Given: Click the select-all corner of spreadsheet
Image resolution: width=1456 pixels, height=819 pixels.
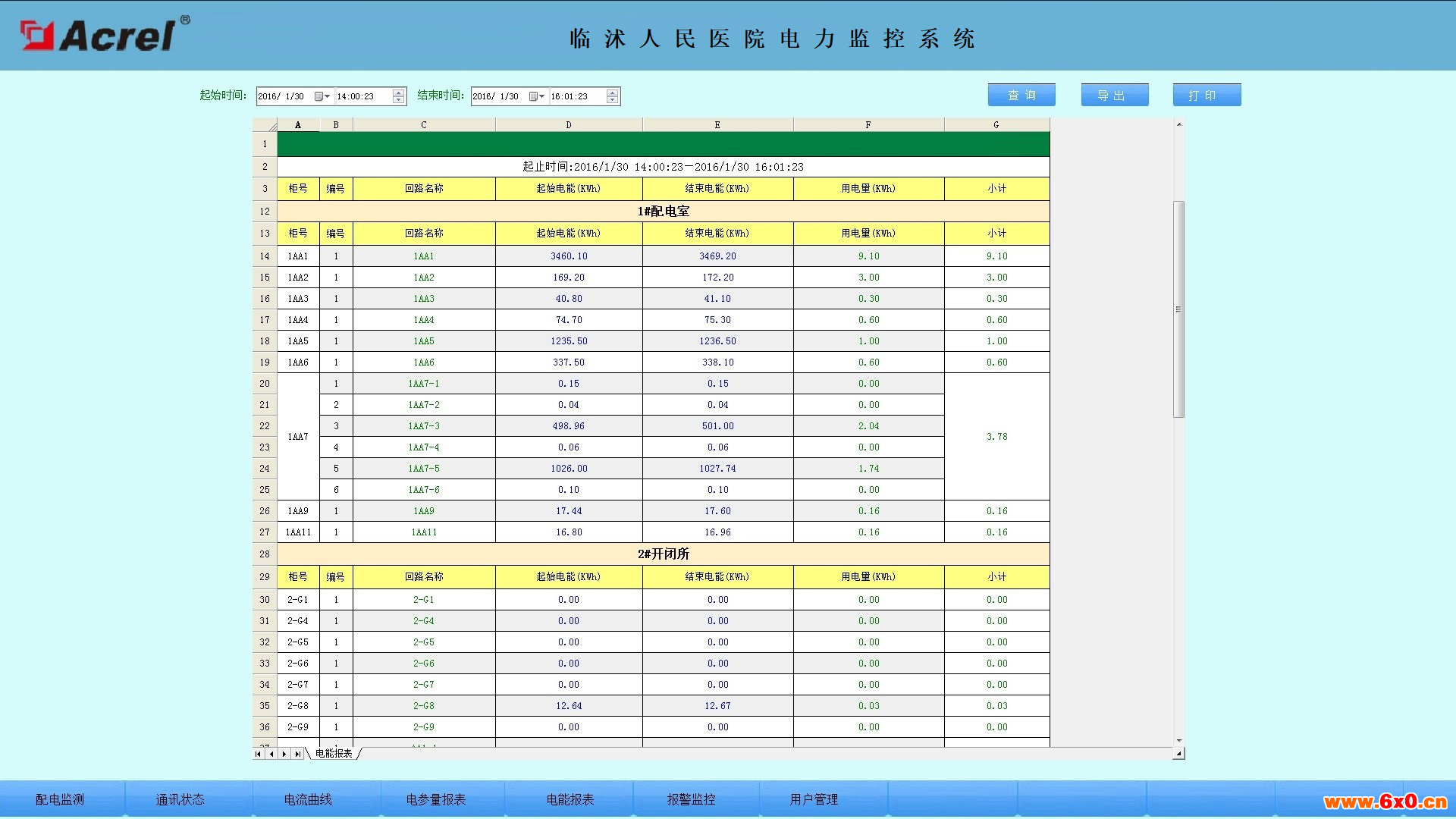Looking at the screenshot, I should [x=265, y=125].
